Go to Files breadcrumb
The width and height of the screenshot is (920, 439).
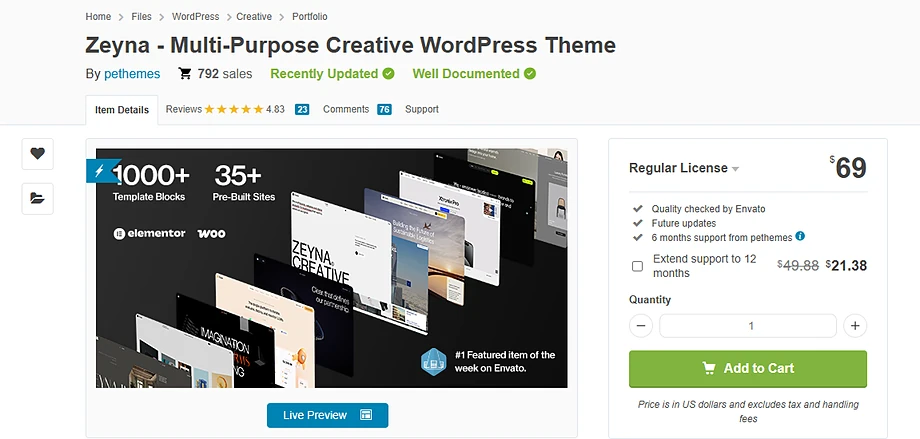(141, 16)
